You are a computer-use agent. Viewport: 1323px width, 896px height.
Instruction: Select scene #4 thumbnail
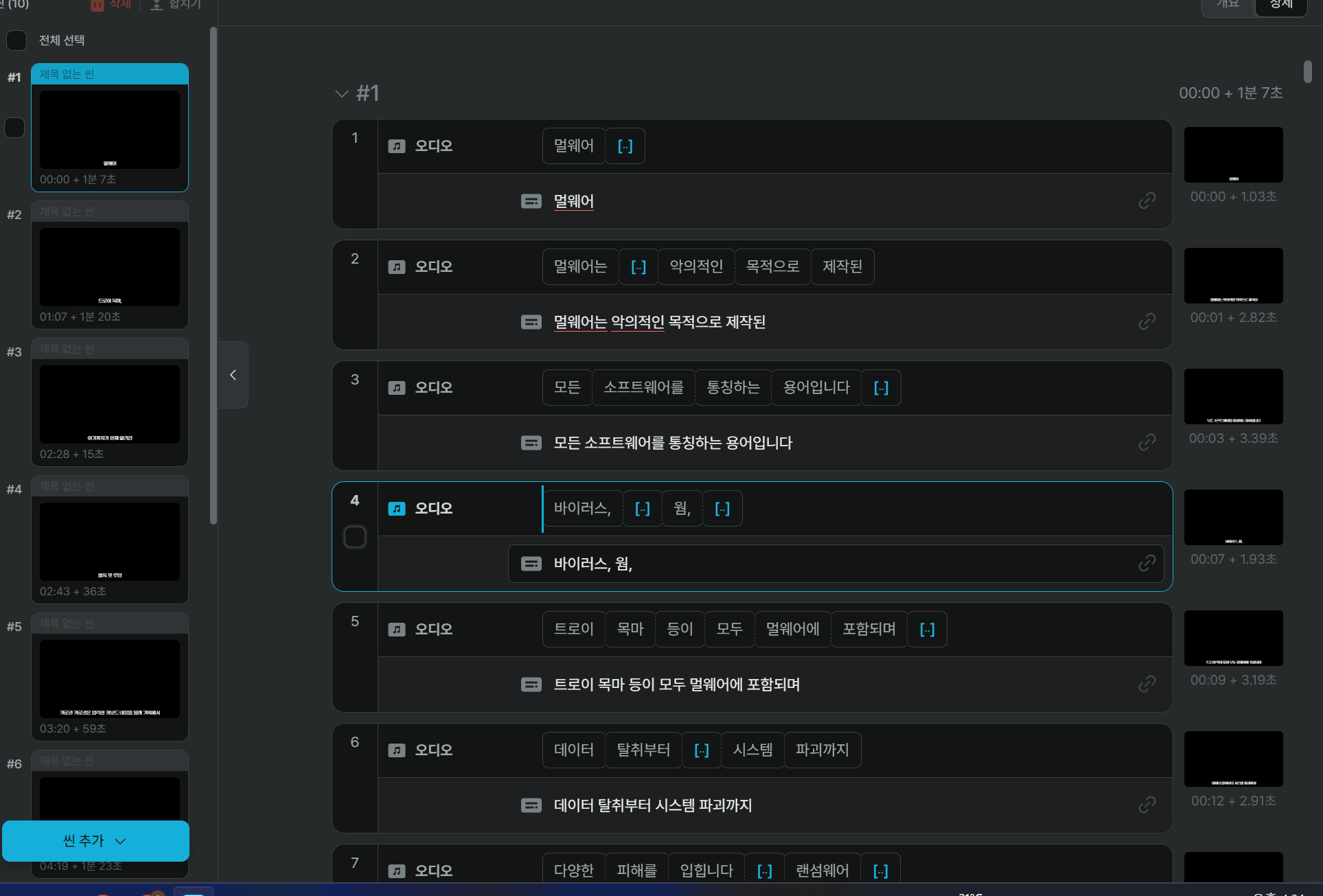click(x=110, y=542)
